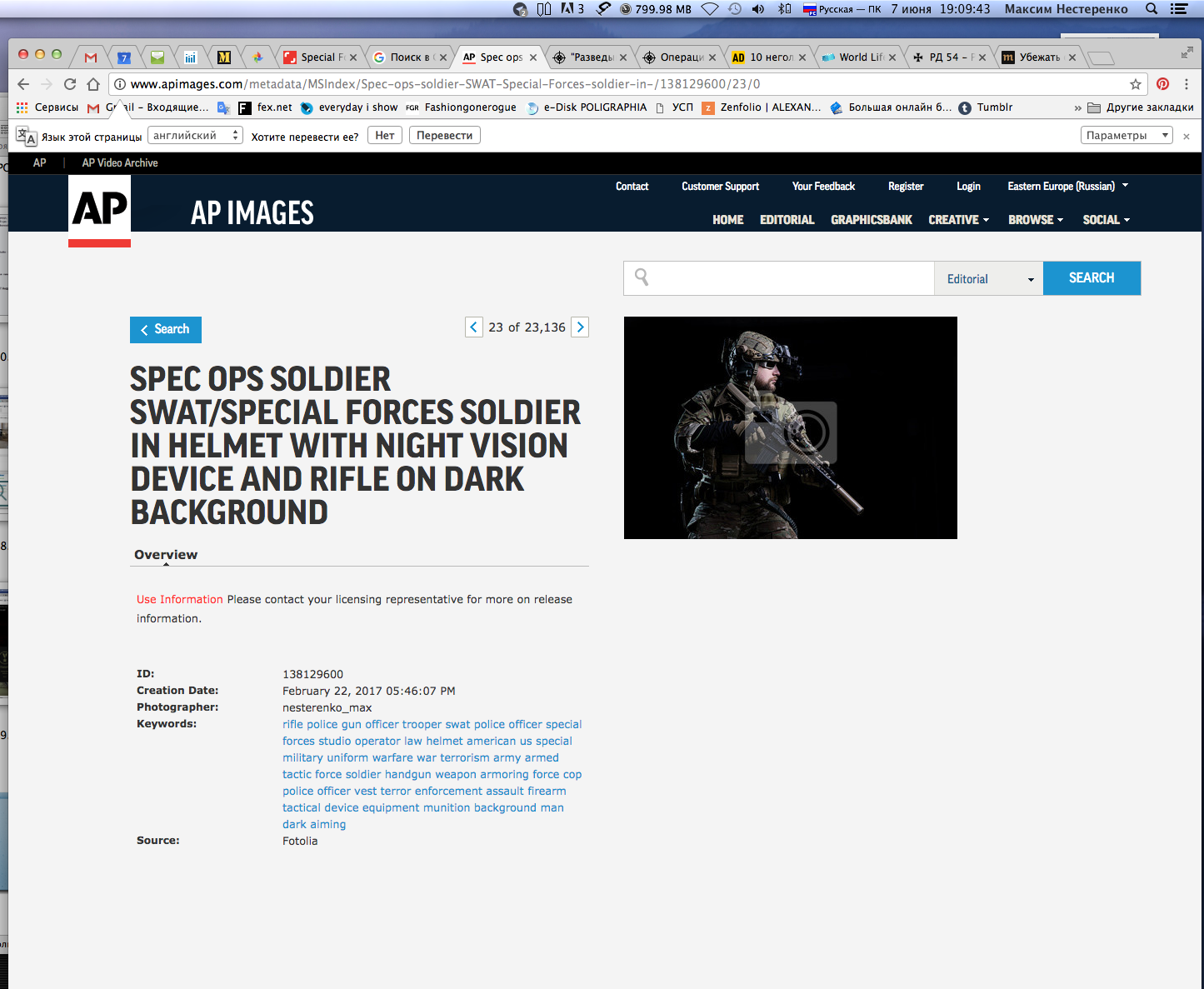The width and height of the screenshot is (1204, 989).
Task: Dismiss the translation bar
Action: click(x=1187, y=136)
